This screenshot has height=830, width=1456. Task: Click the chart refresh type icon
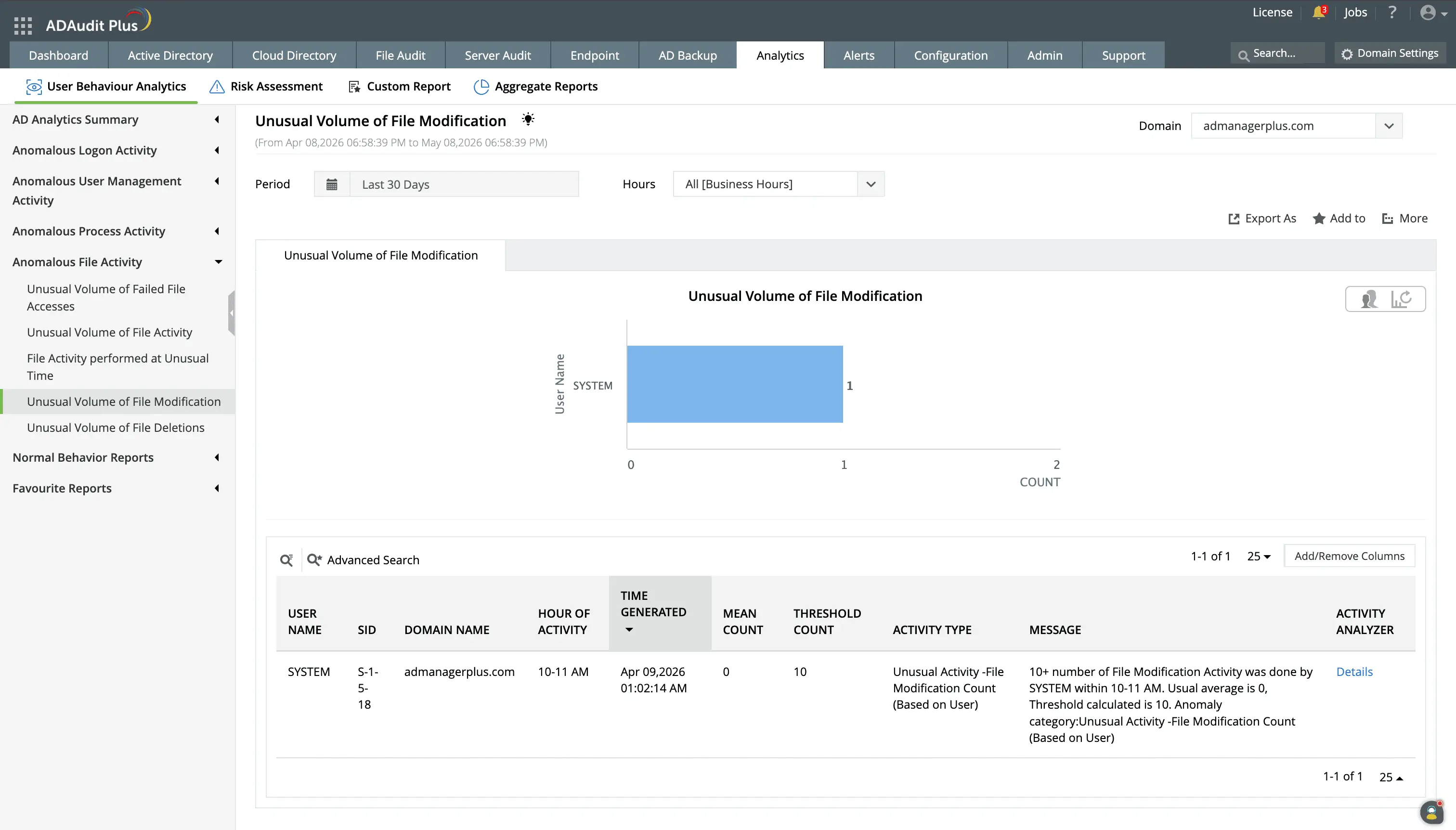pyautogui.click(x=1401, y=298)
